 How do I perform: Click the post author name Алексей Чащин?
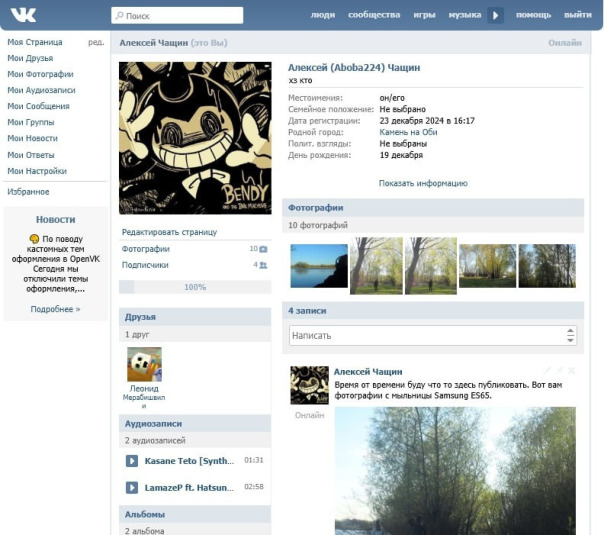point(368,372)
